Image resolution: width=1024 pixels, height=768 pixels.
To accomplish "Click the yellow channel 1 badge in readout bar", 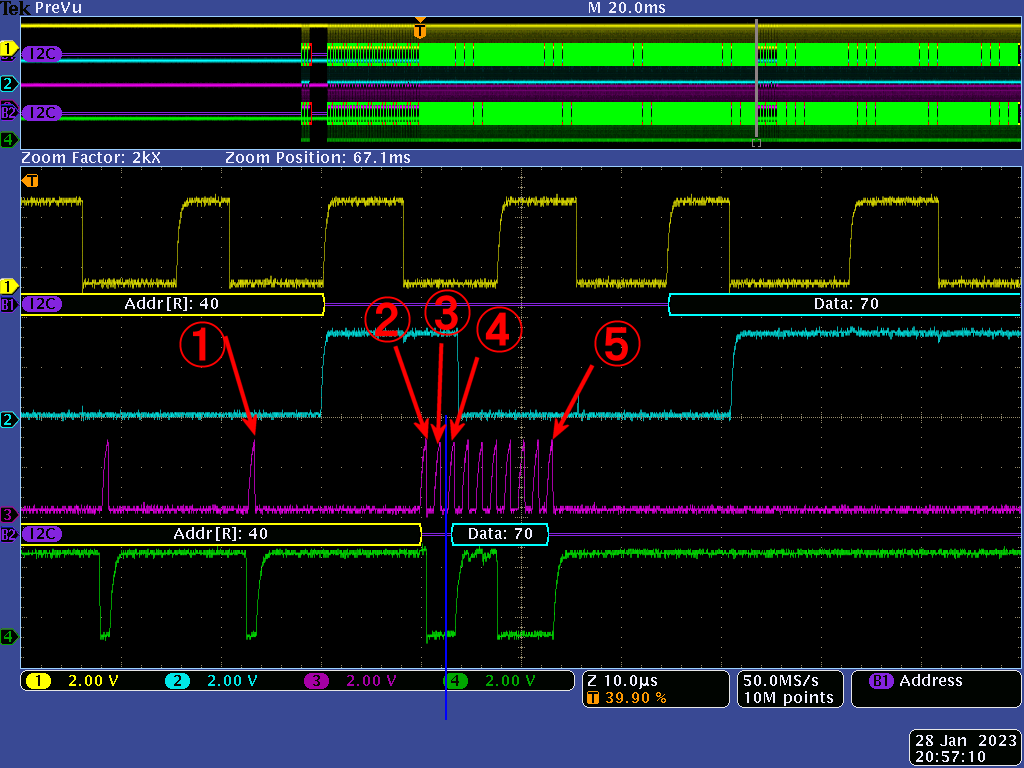I will [39, 681].
